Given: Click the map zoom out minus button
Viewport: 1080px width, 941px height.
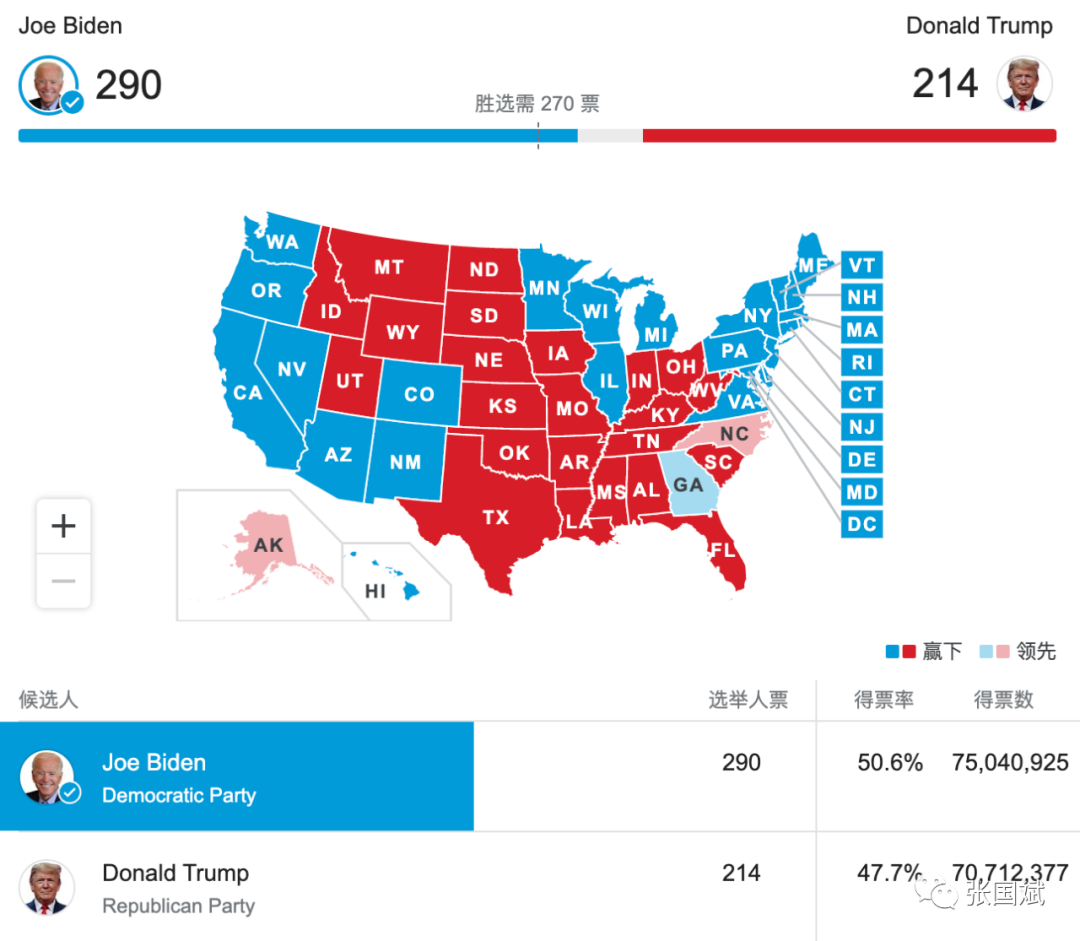Looking at the screenshot, I should (x=63, y=581).
